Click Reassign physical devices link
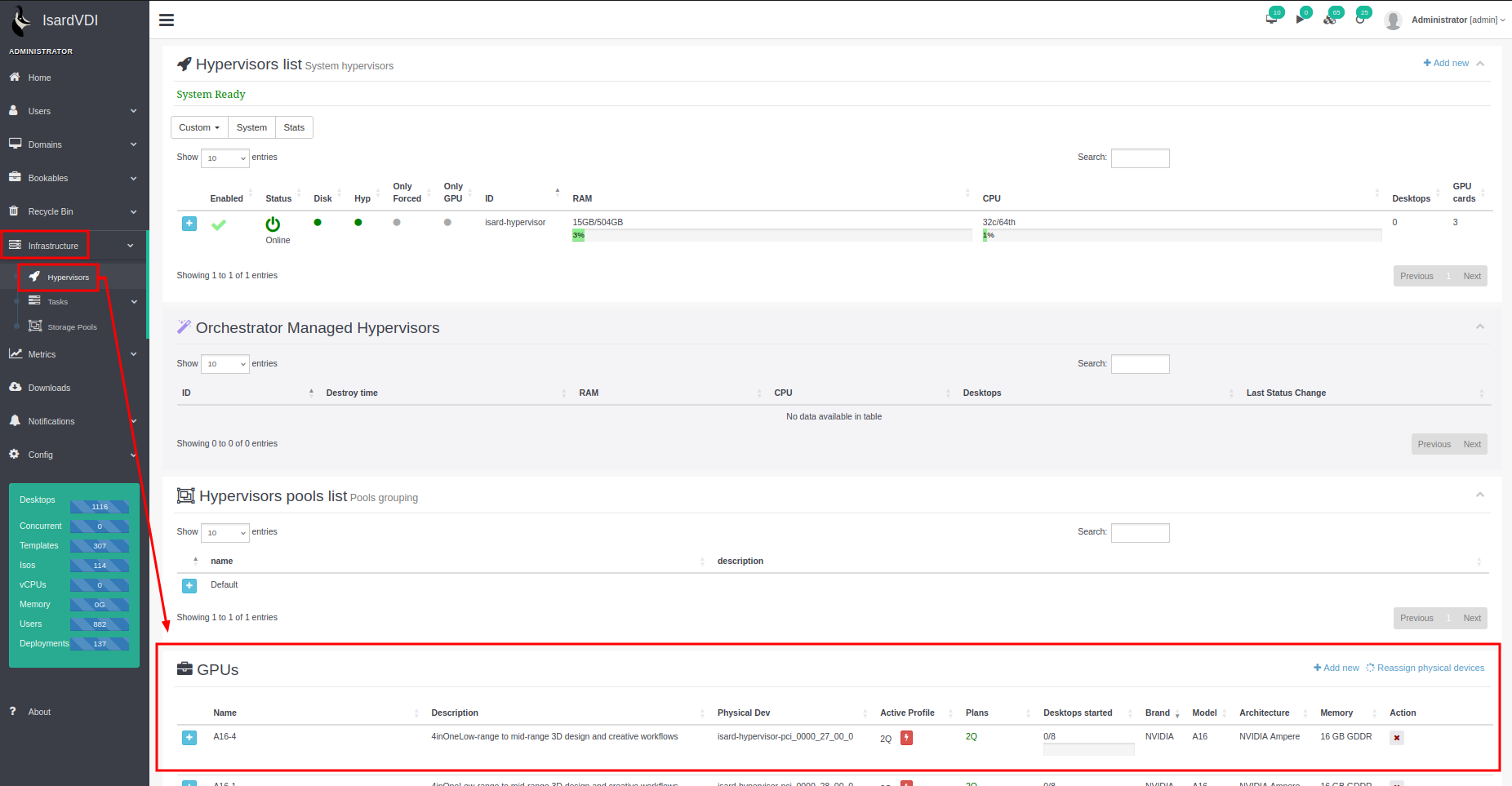The height and width of the screenshot is (786, 1512). click(x=1430, y=668)
